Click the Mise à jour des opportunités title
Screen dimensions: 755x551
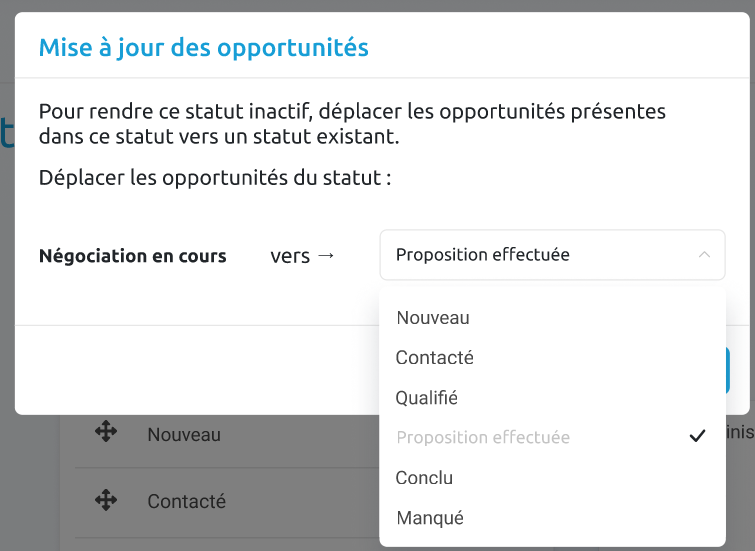[204, 47]
